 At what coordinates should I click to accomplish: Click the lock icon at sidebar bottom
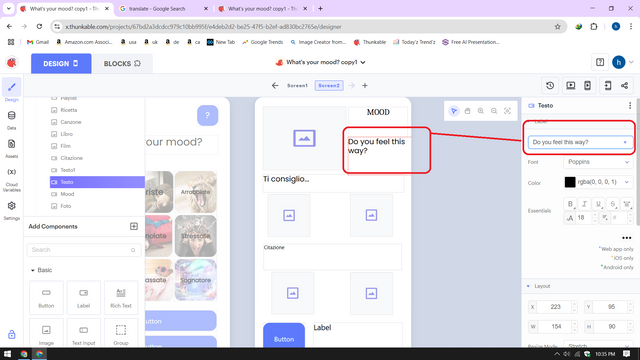point(11,334)
